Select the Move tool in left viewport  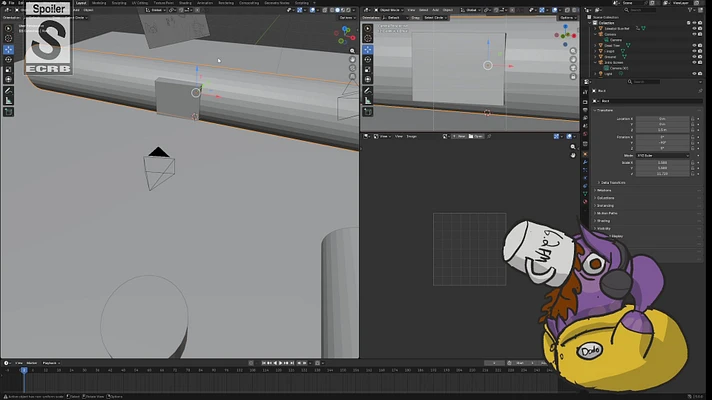9,49
